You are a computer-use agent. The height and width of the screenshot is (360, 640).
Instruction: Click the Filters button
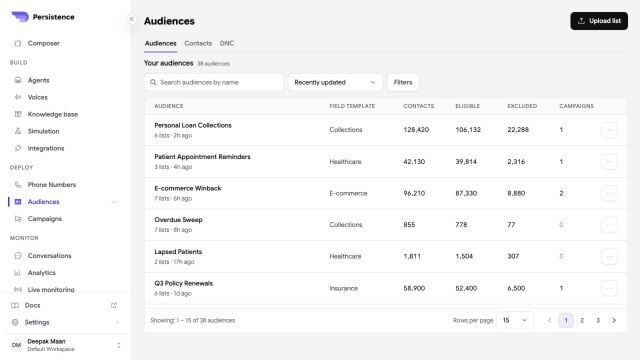(403, 82)
